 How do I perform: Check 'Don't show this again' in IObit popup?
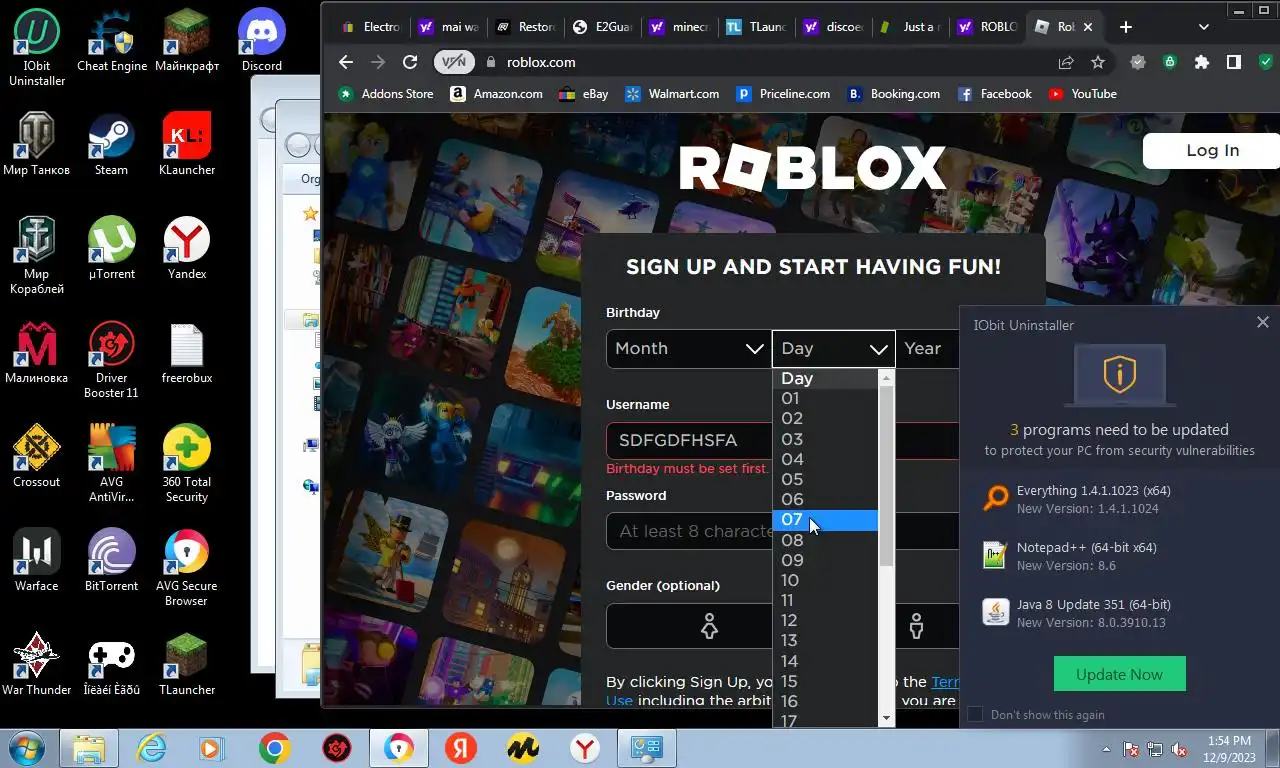click(975, 714)
